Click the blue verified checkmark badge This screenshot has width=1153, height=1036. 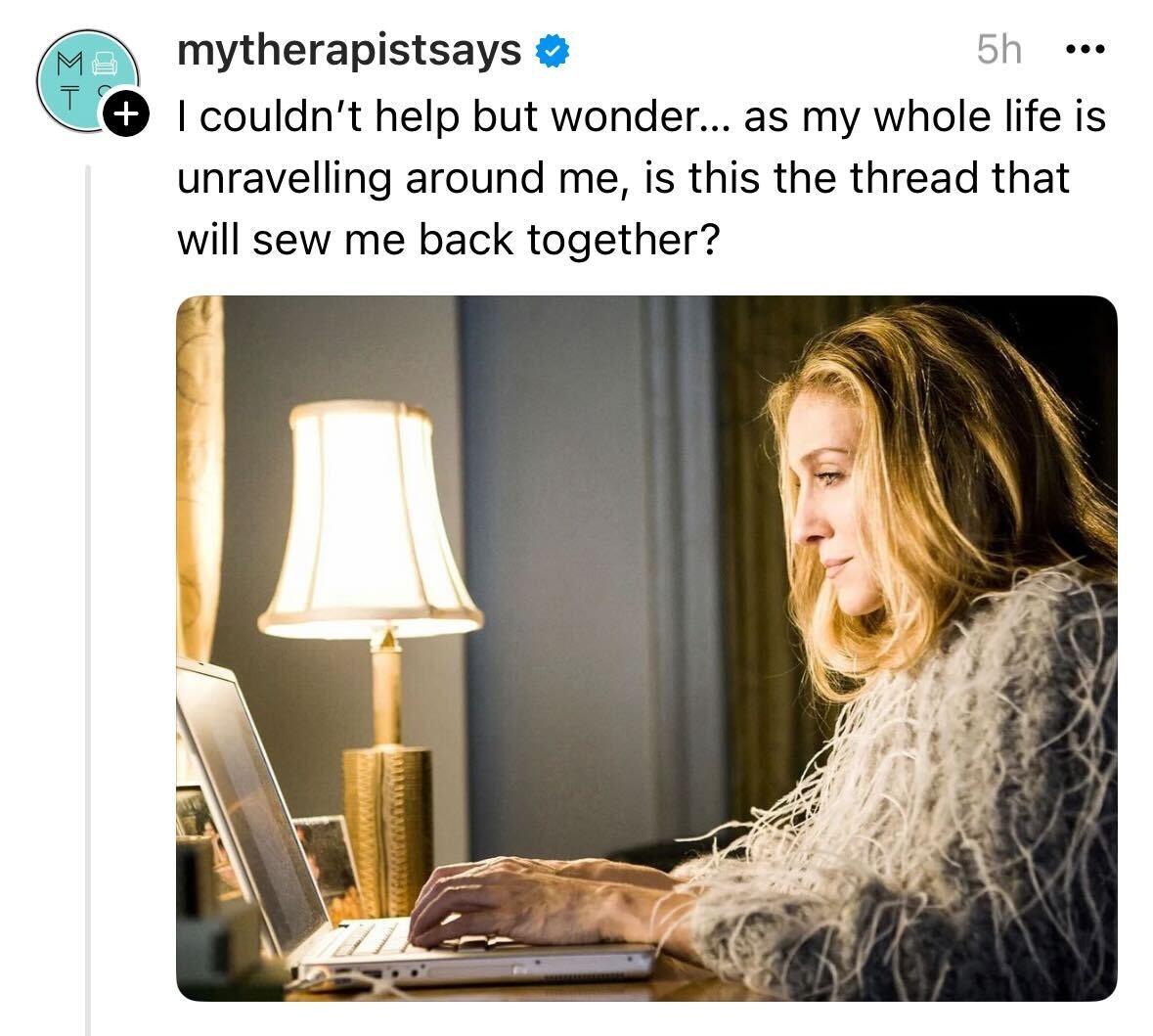click(552, 52)
